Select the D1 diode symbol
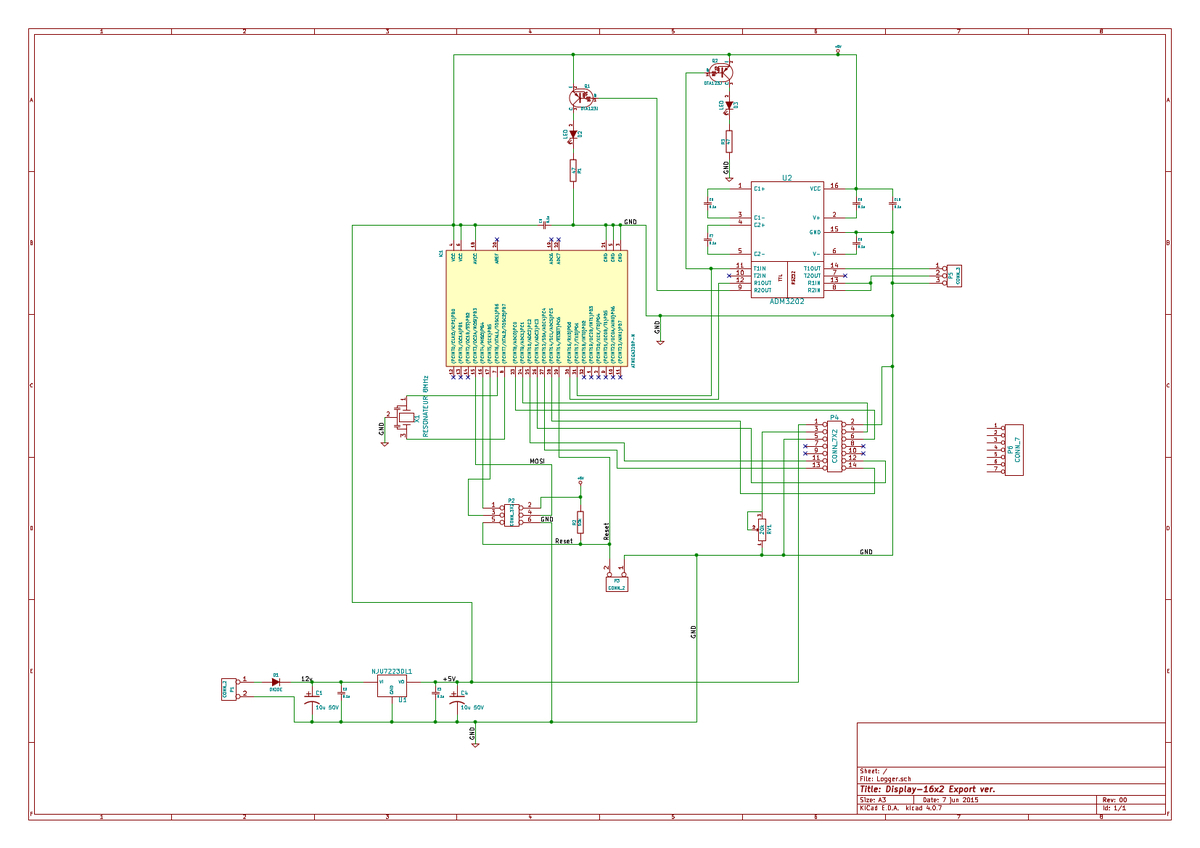Screen dimensions: 1200x848 tap(276, 682)
